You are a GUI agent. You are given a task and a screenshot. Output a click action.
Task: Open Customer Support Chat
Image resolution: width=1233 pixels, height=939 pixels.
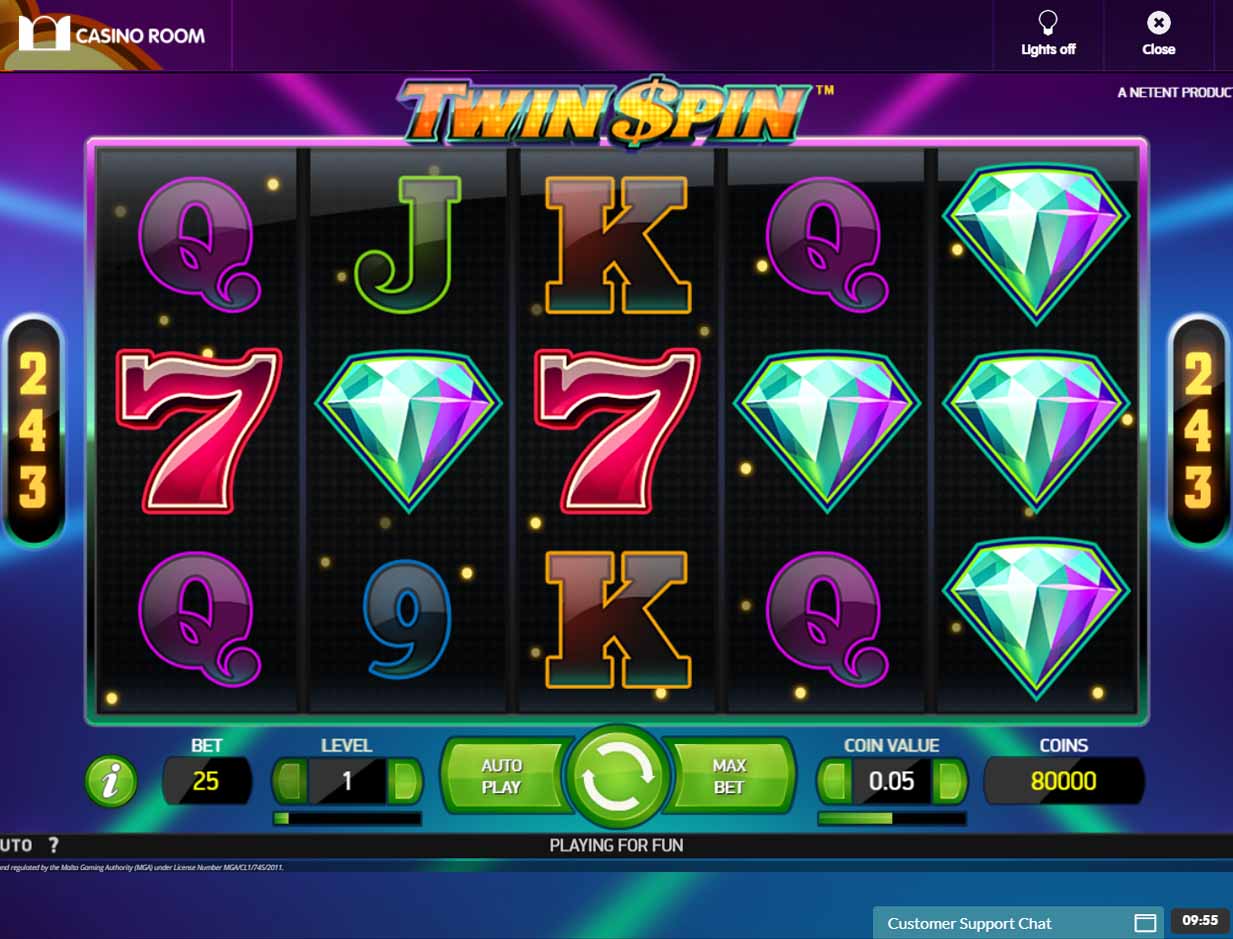tap(969, 923)
